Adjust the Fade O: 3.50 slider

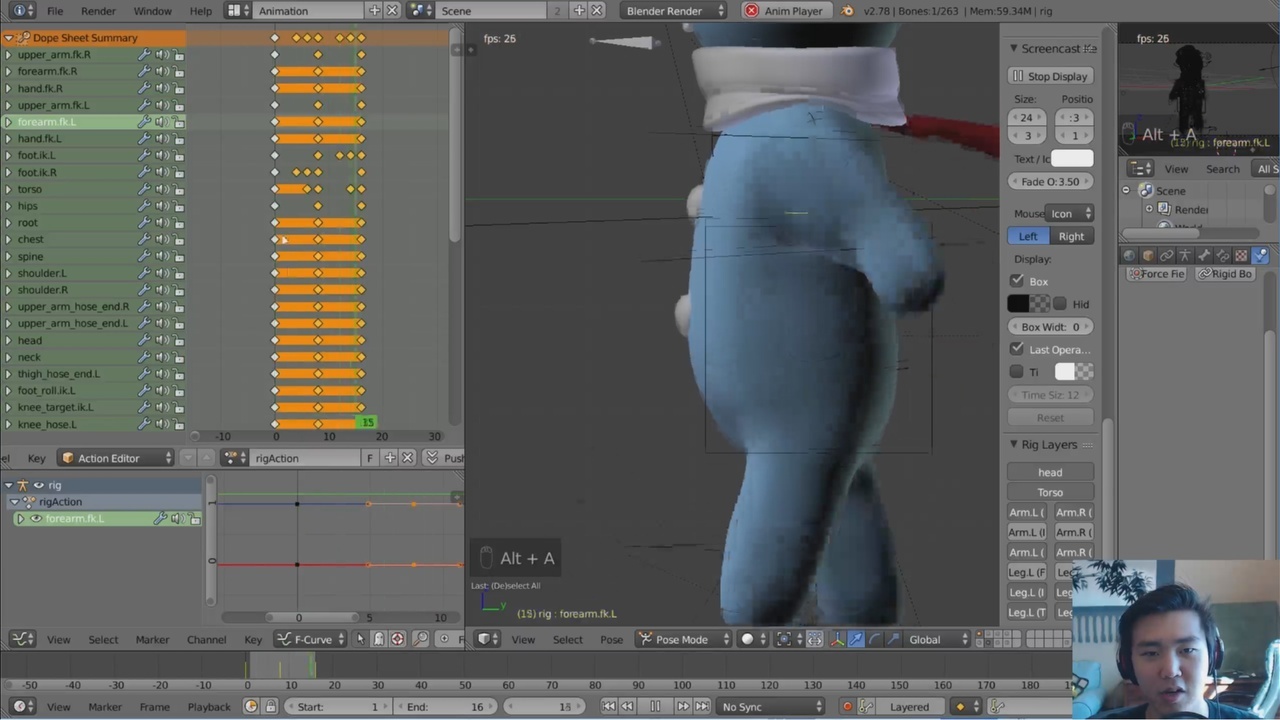(x=1050, y=181)
